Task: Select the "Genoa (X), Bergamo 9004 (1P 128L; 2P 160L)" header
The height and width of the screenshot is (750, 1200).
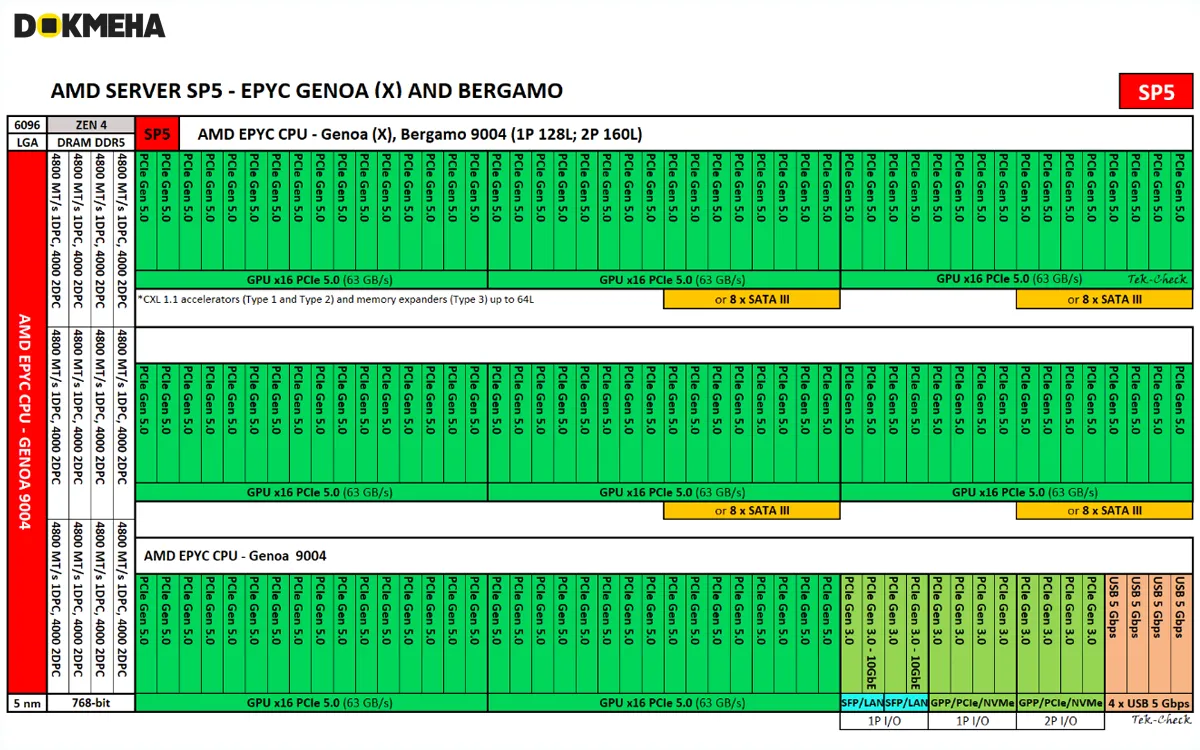Action: 419,134
